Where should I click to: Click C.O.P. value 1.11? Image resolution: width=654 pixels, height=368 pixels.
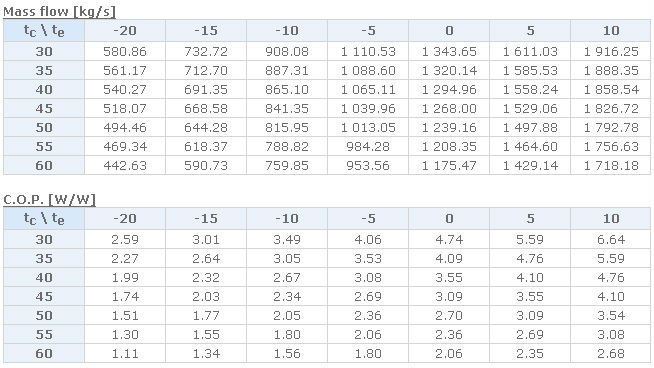(x=125, y=353)
